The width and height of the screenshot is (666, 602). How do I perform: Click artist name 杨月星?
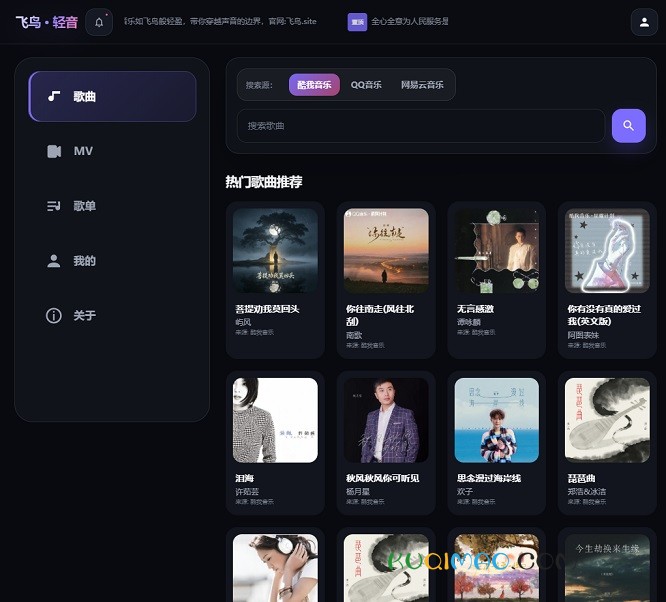point(358,492)
